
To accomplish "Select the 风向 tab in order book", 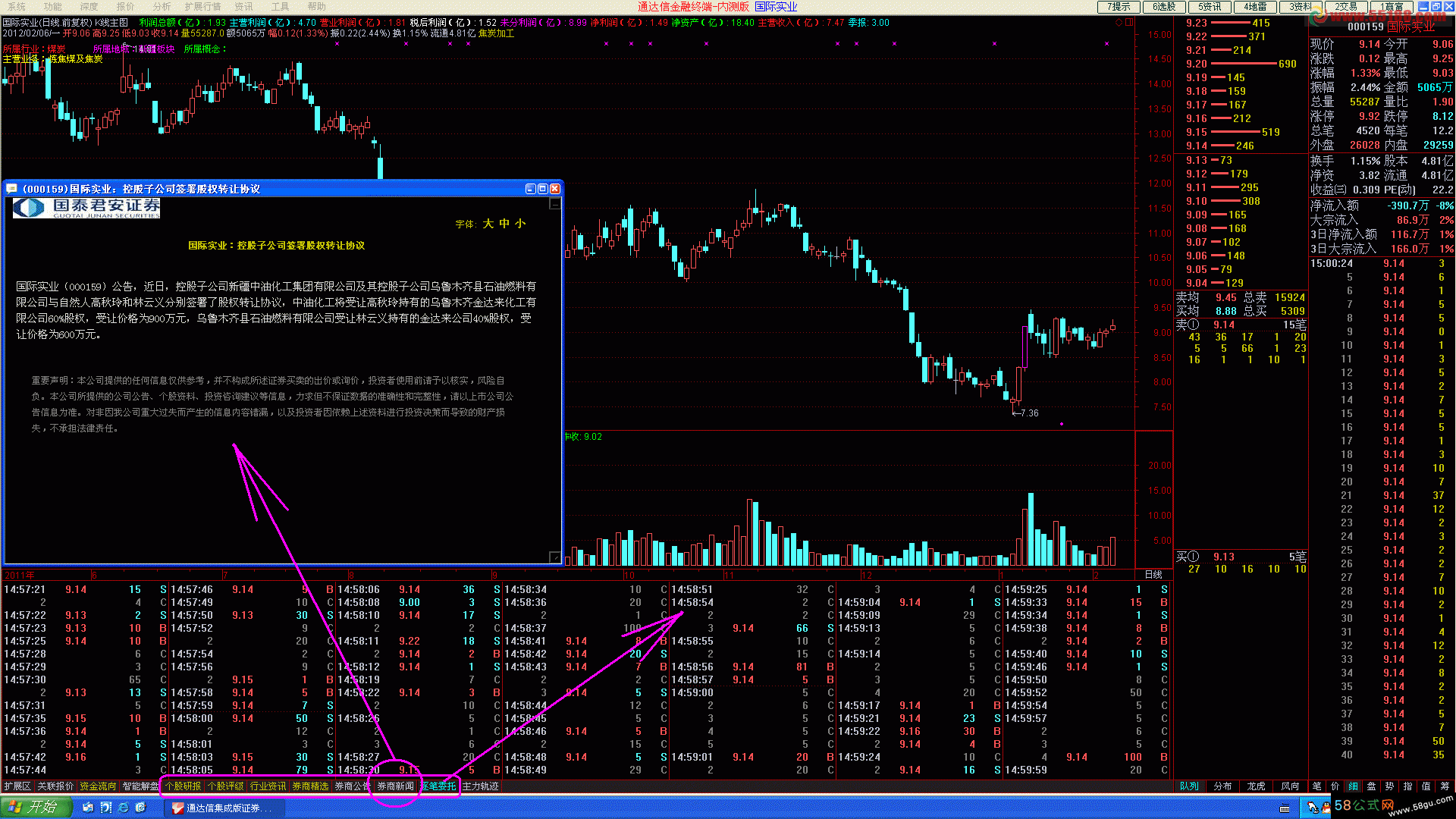I will 1290,786.
